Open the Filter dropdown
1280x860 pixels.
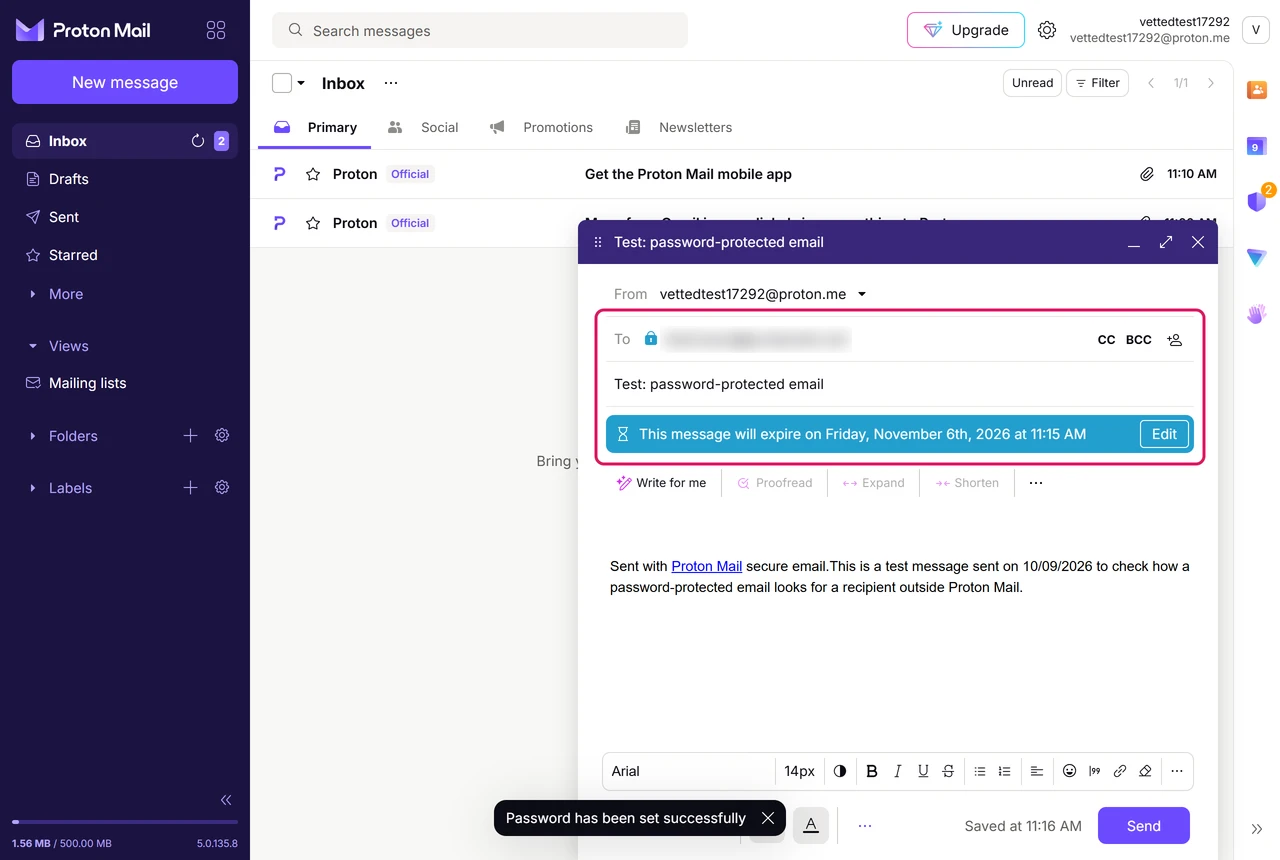pyautogui.click(x=1097, y=83)
